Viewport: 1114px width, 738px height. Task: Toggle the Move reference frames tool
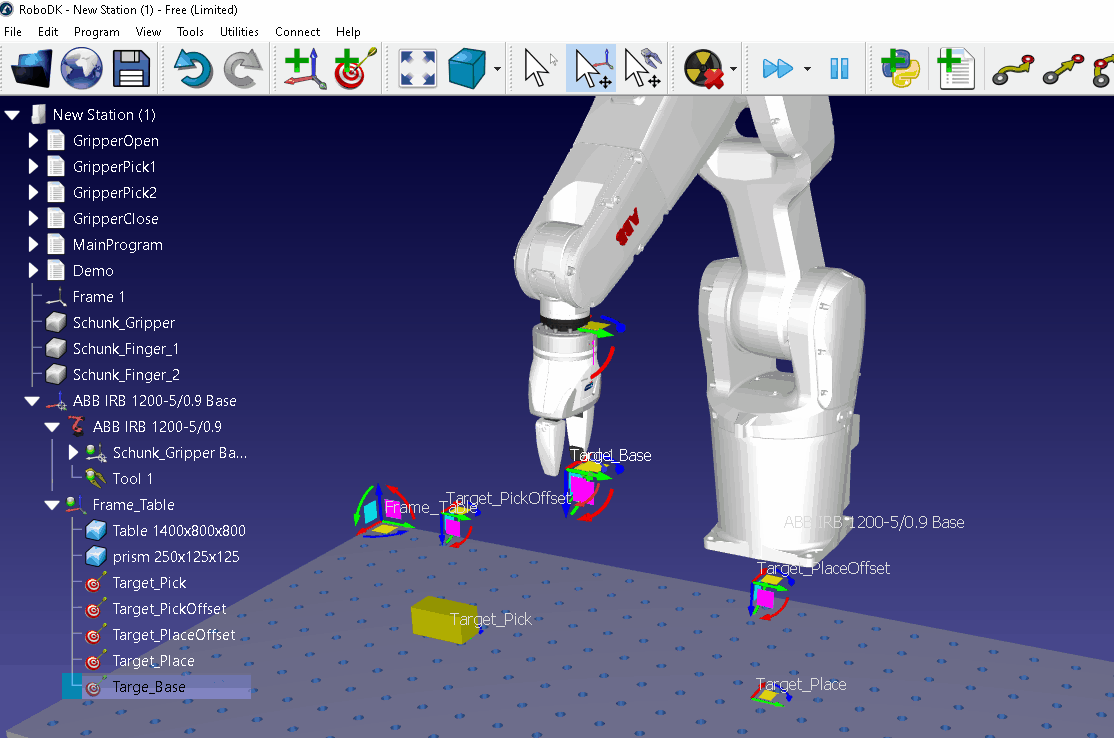pos(591,68)
